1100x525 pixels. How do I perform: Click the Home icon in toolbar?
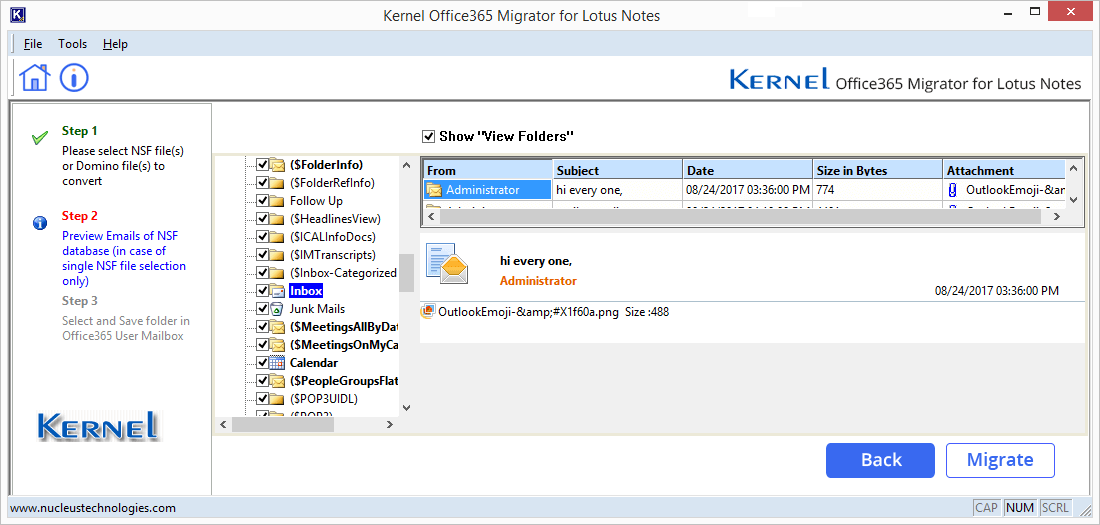pos(35,77)
